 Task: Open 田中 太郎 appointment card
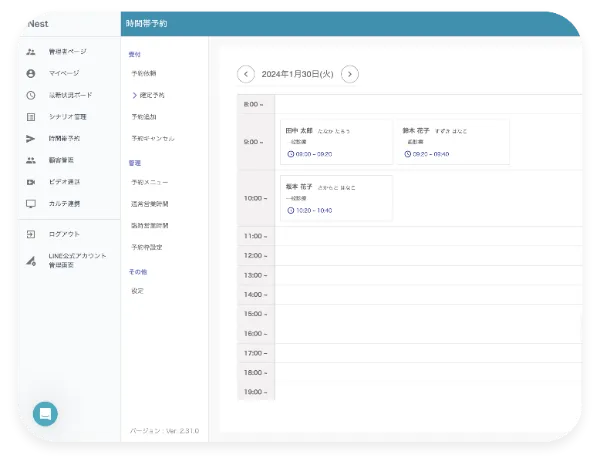click(336, 142)
